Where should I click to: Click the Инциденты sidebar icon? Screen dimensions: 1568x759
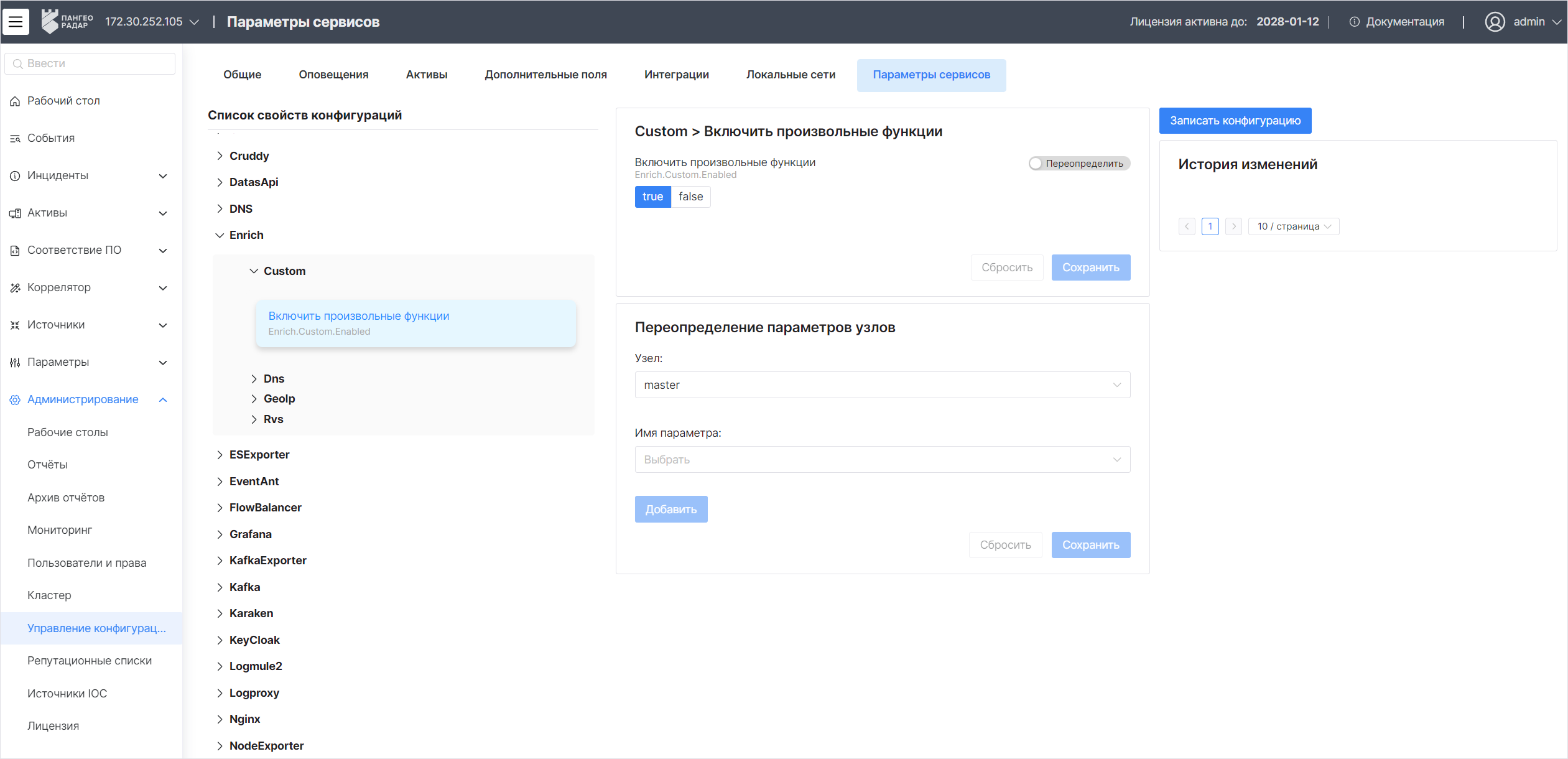15,176
